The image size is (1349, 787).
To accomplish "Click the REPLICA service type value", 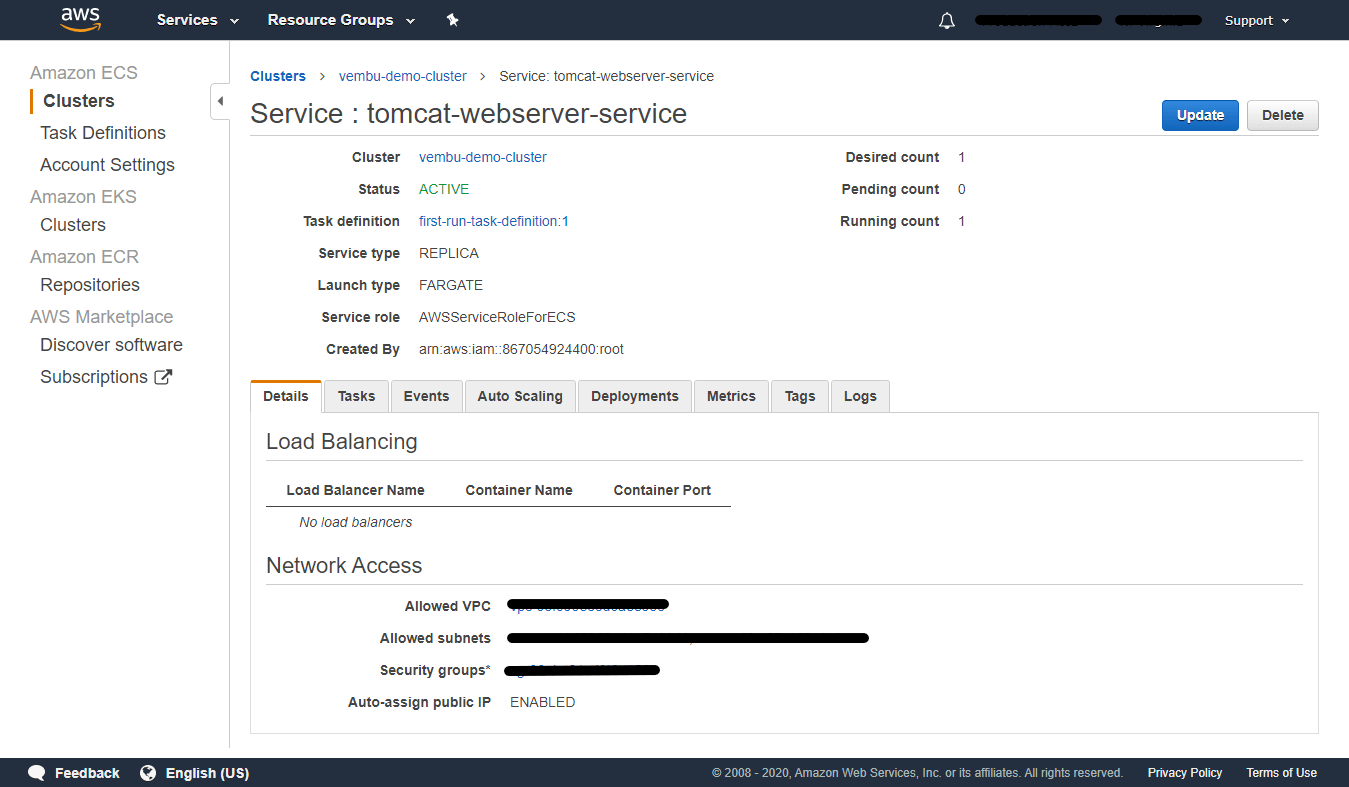I will [449, 253].
